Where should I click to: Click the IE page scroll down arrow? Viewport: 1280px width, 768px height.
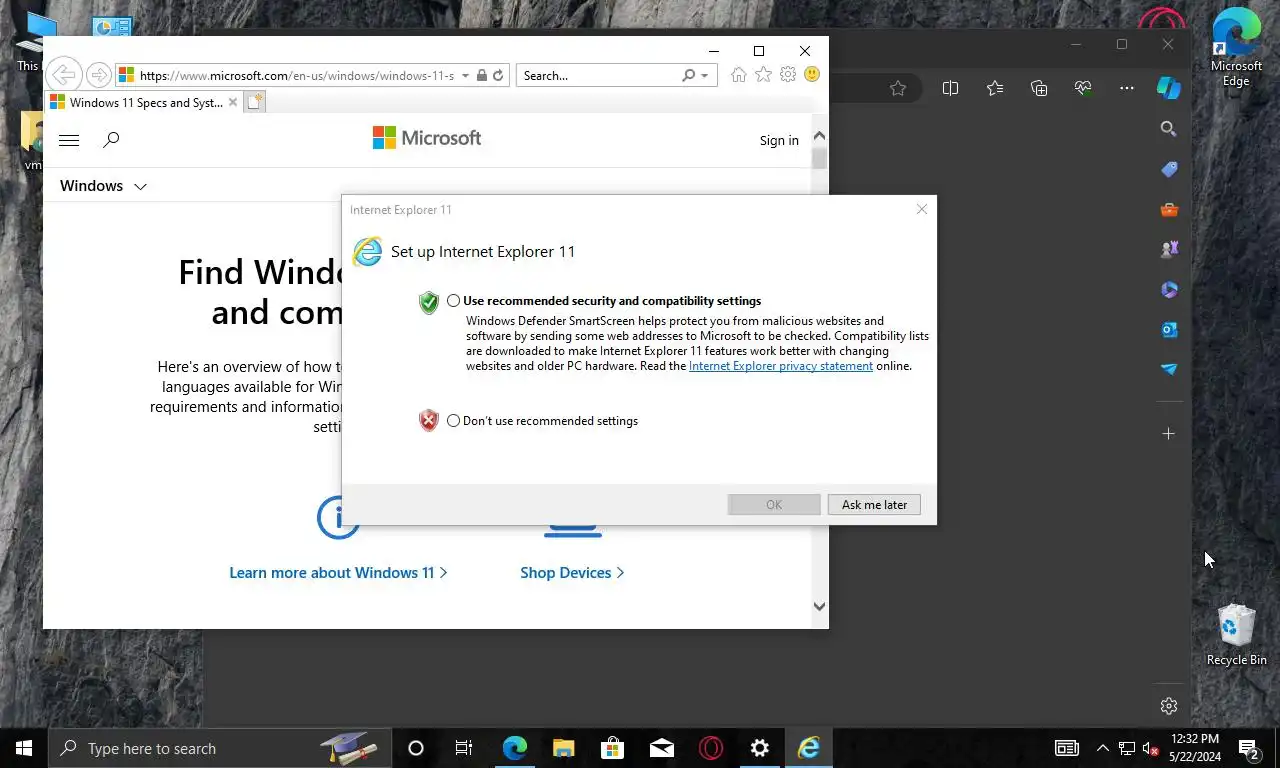(819, 606)
